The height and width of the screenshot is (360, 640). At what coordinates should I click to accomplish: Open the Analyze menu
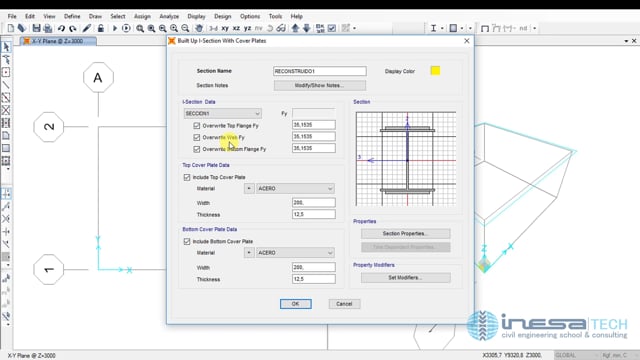pos(169,16)
